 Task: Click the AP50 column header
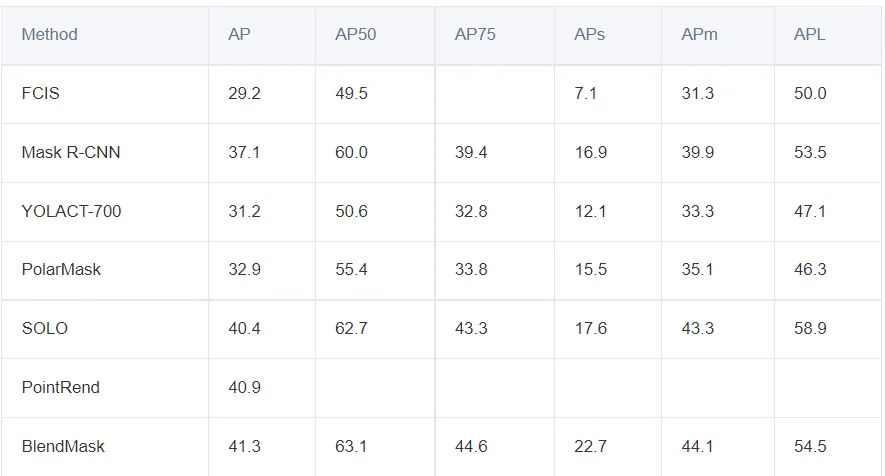(353, 35)
